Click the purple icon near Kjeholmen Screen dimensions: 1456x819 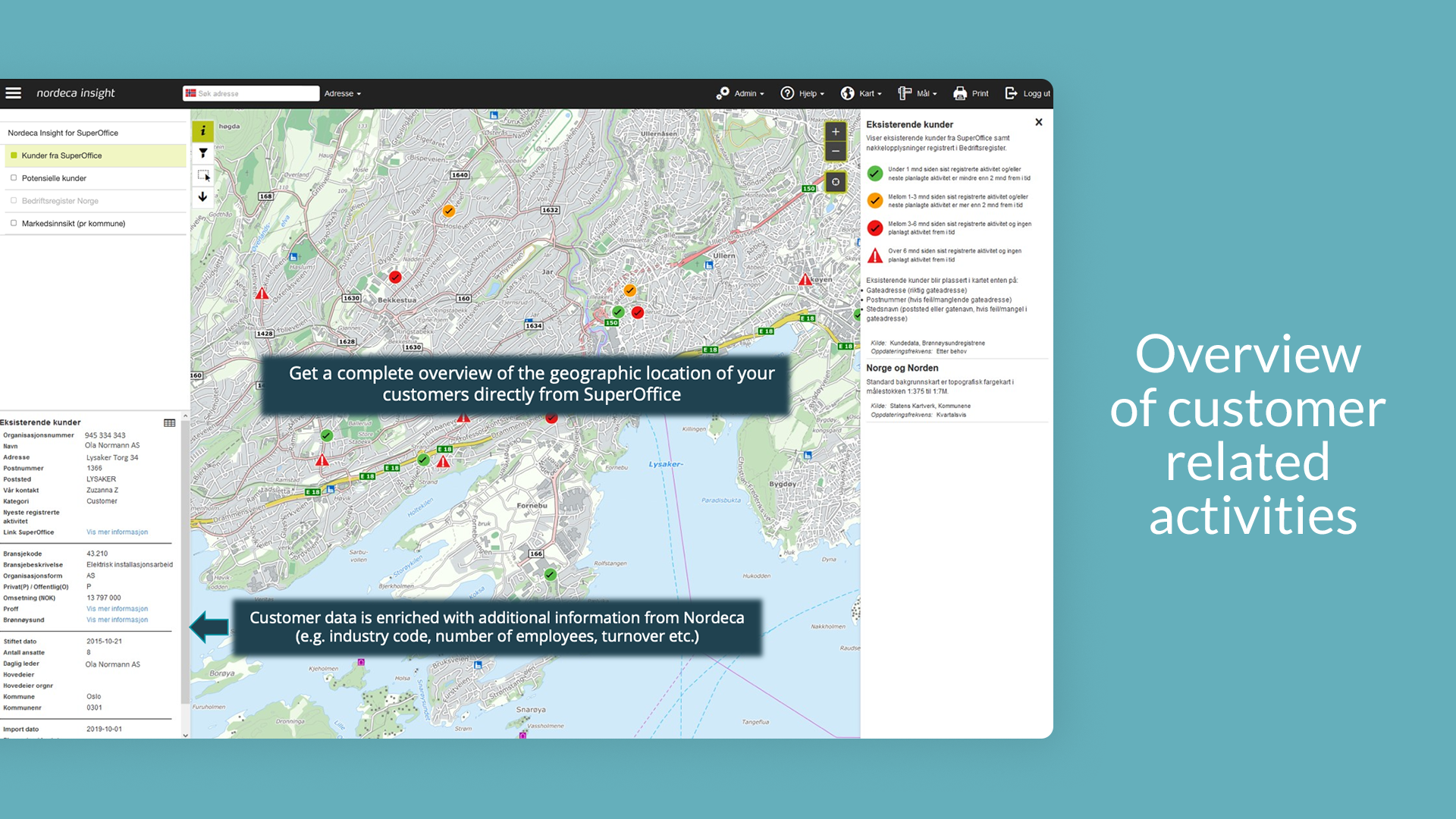pos(361,662)
